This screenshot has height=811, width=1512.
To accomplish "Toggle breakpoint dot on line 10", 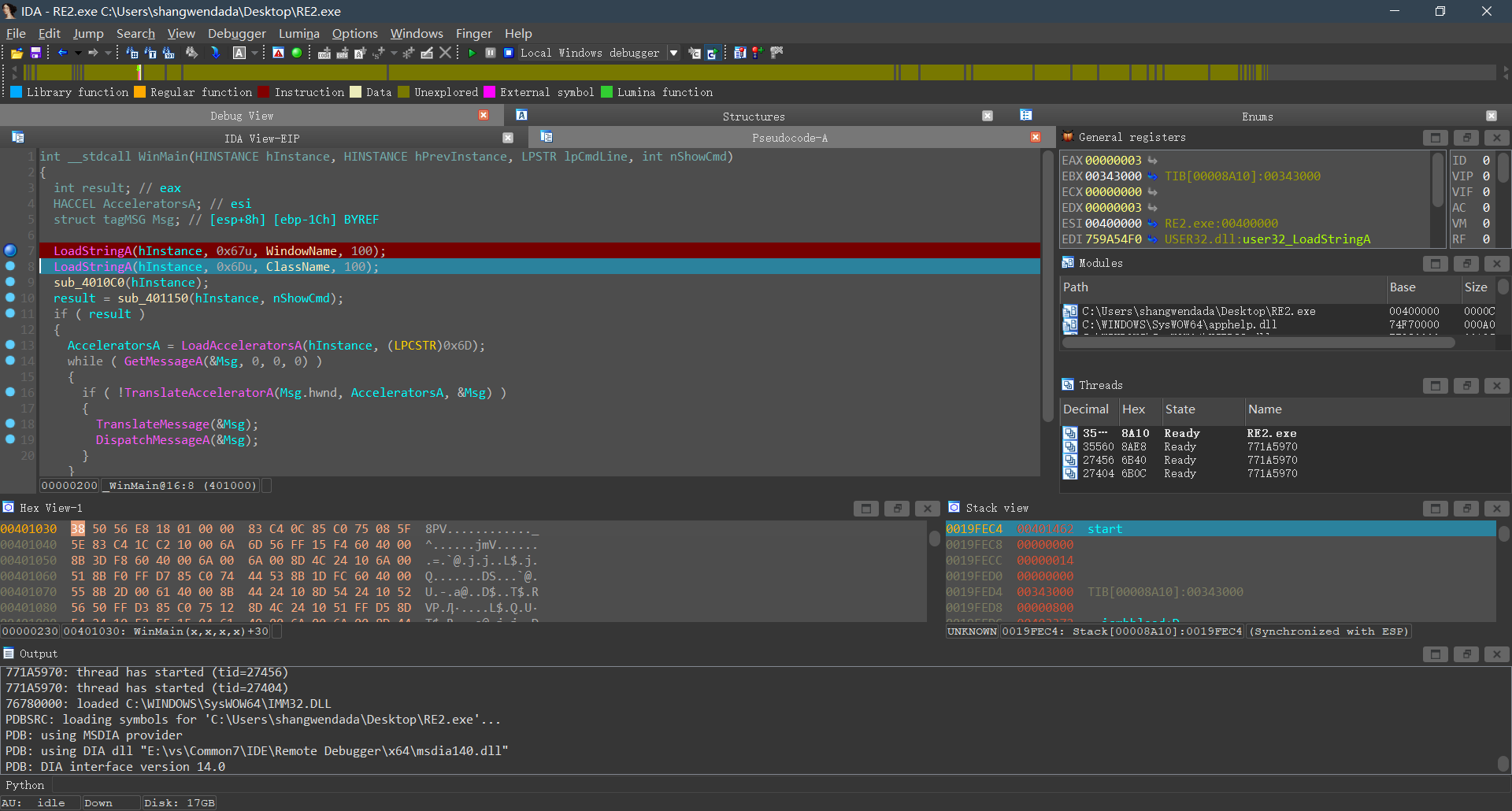I will coord(10,298).
